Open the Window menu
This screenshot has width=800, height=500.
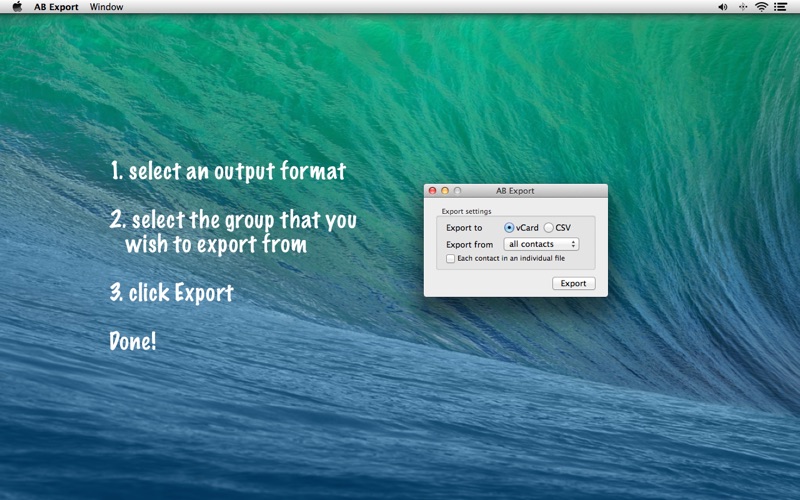(x=106, y=7)
